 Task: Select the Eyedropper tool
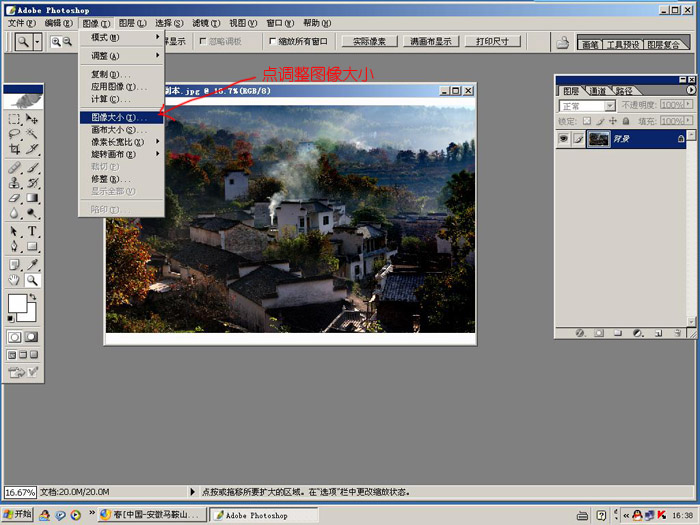[x=32, y=264]
